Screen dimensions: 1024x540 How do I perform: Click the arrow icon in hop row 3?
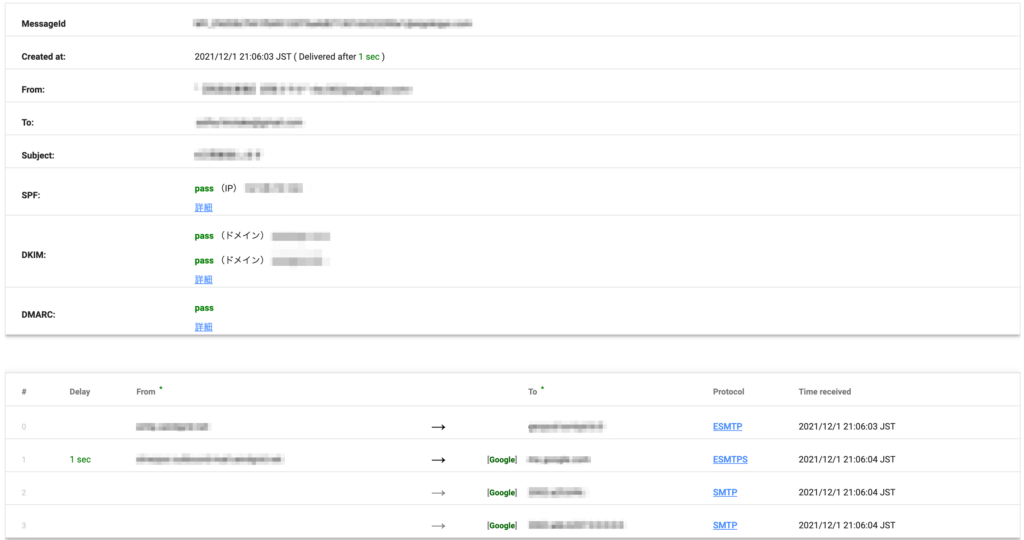[438, 526]
